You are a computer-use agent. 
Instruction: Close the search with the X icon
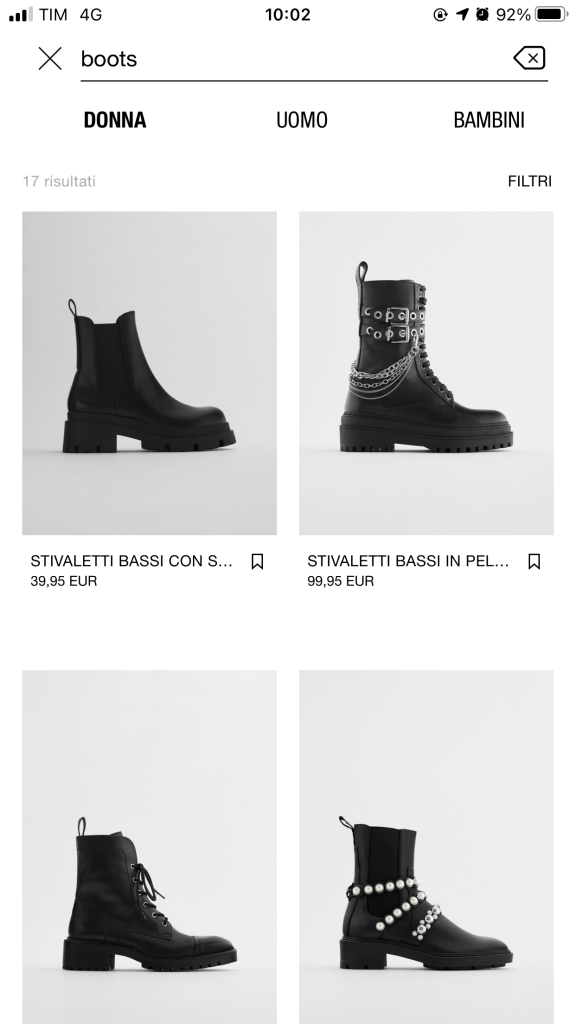pyautogui.click(x=50, y=59)
